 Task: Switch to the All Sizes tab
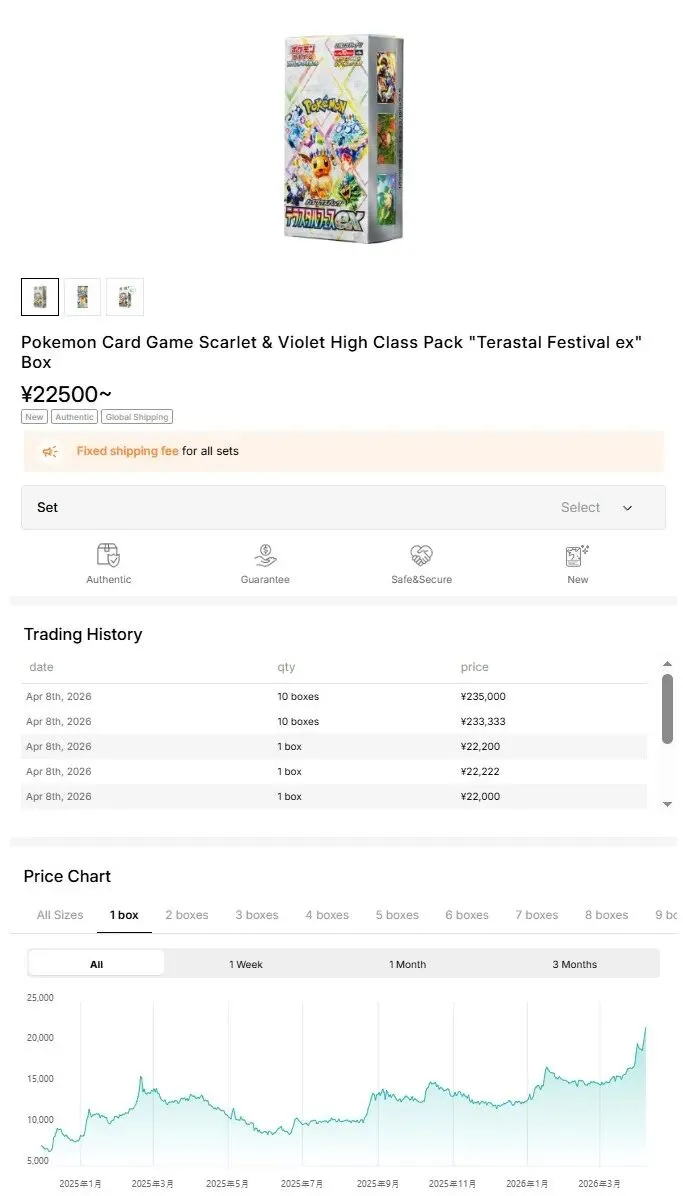pos(60,915)
